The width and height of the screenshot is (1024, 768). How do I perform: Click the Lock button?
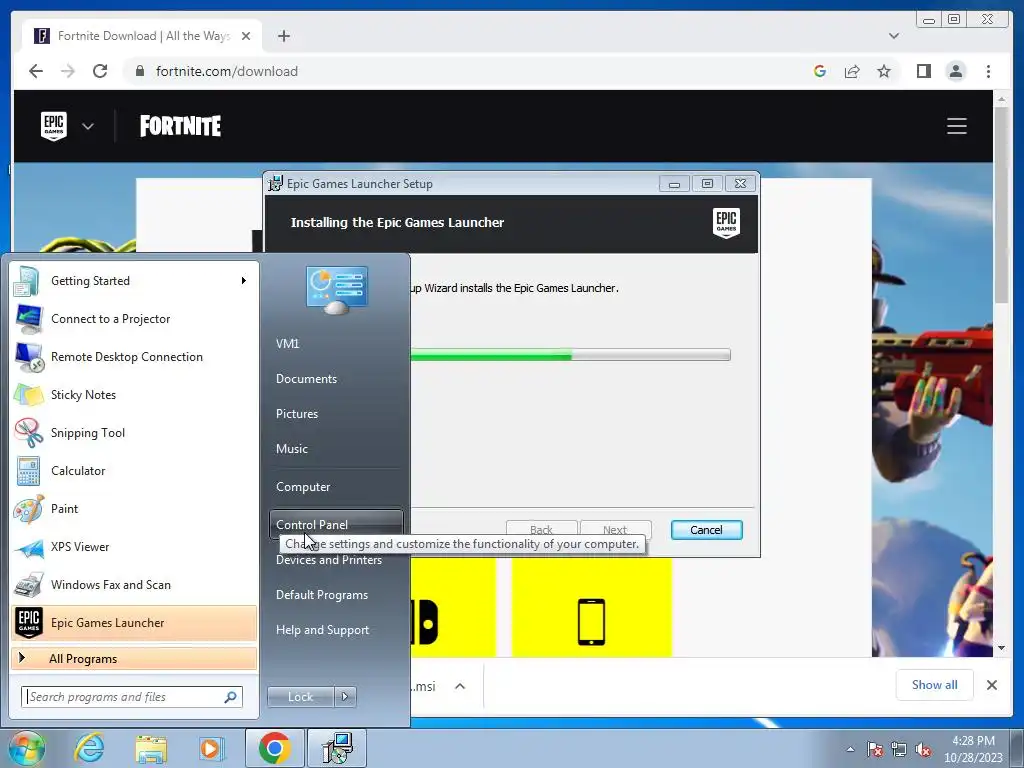300,697
